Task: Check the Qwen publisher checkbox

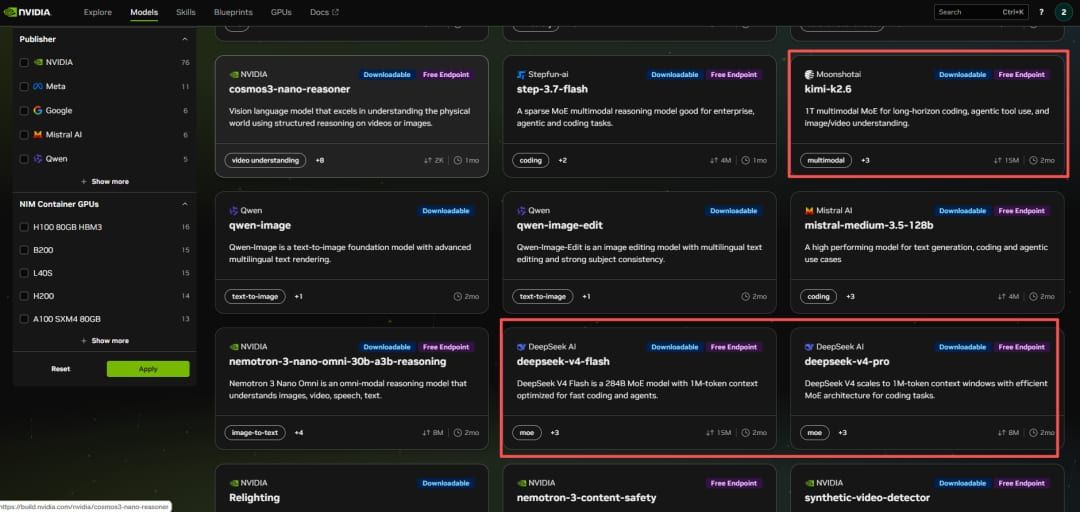Action: click(x=24, y=158)
